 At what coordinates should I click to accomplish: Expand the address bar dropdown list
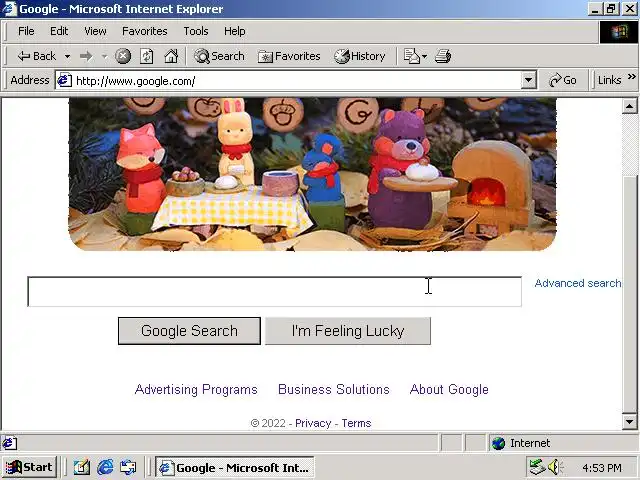pyautogui.click(x=528, y=80)
